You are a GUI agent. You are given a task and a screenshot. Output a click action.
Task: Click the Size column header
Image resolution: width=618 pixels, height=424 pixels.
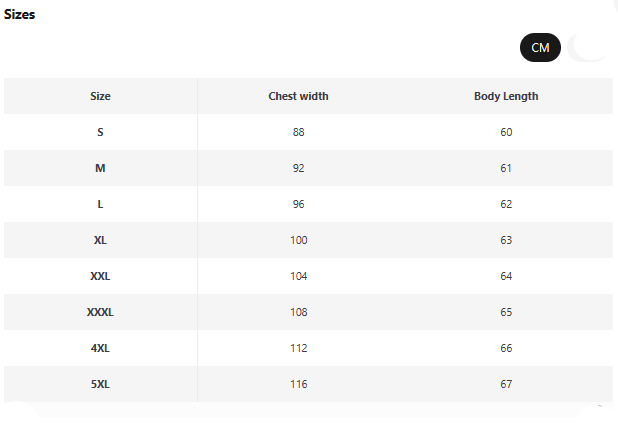(x=100, y=96)
